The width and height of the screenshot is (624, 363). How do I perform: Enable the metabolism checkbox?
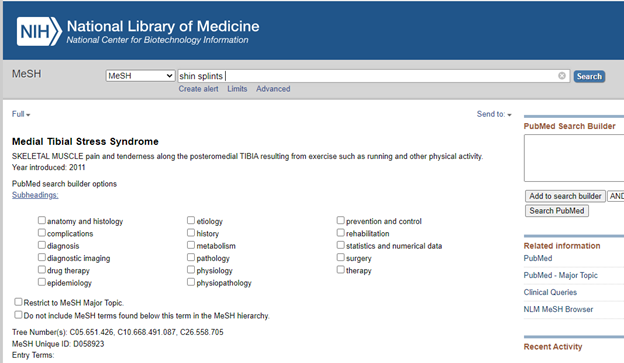point(191,245)
